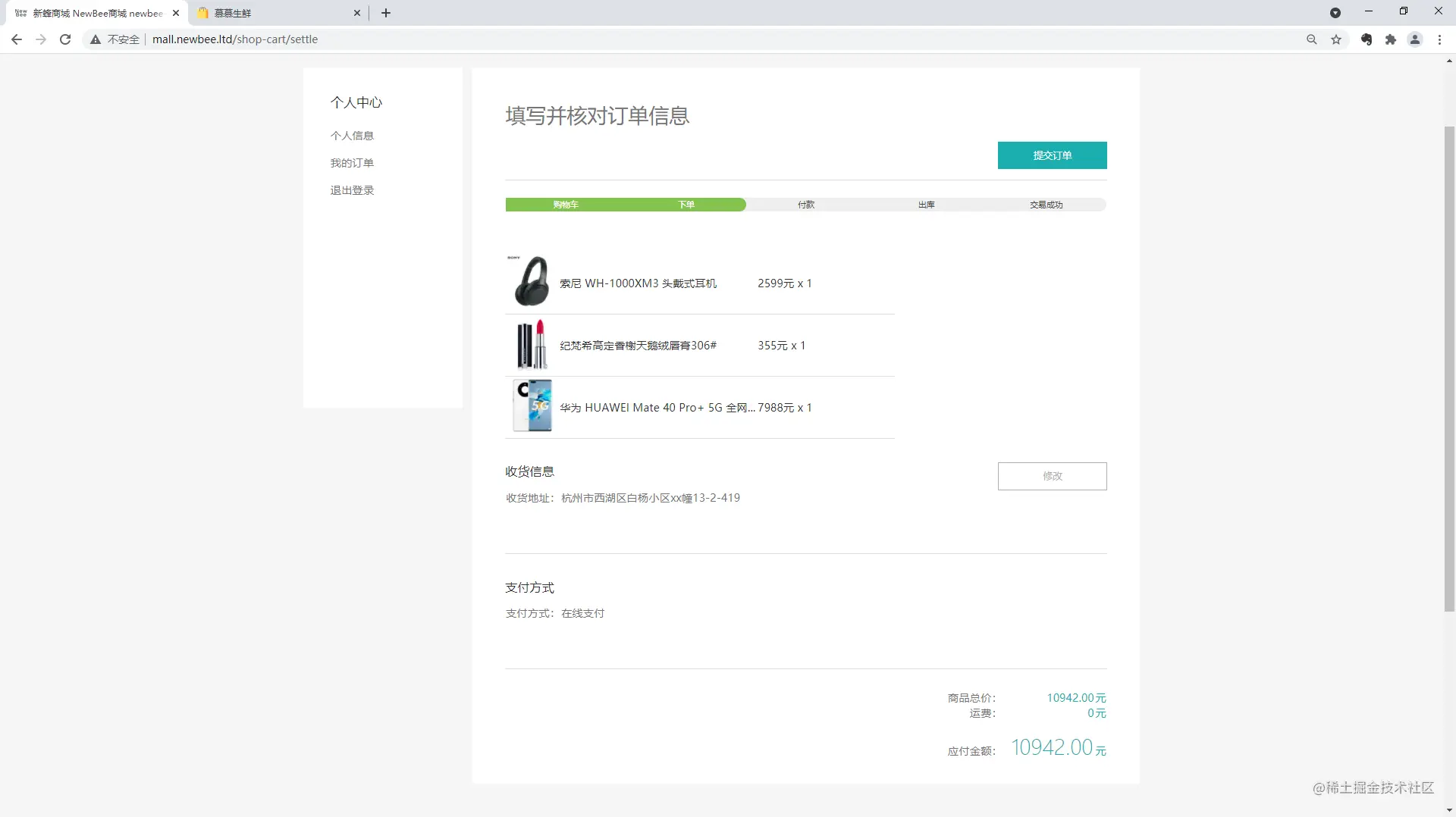Choose 退出登录 in the sidebar
This screenshot has width=1456, height=817.
pos(352,190)
